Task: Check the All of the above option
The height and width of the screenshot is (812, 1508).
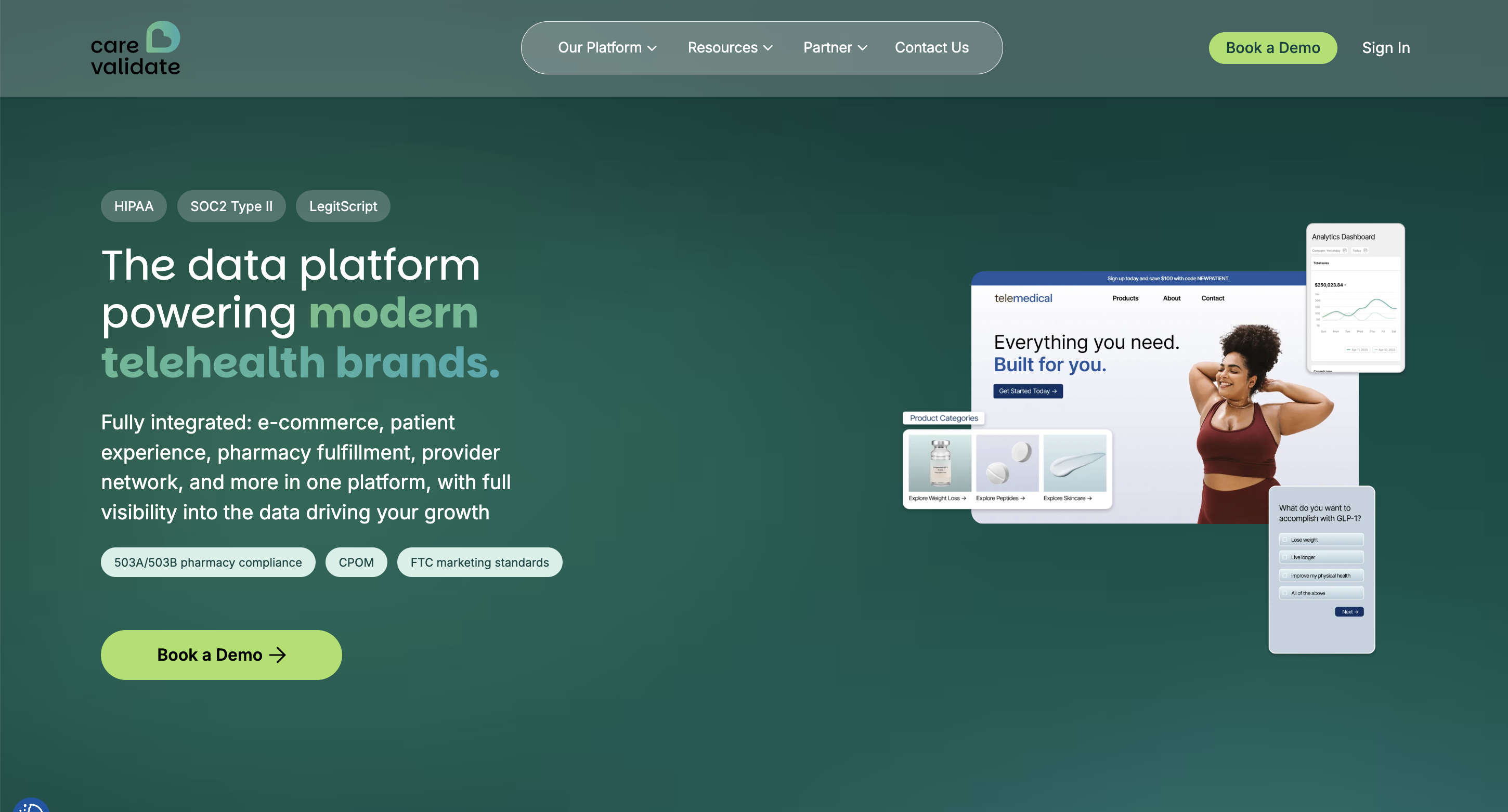Action: [1321, 593]
